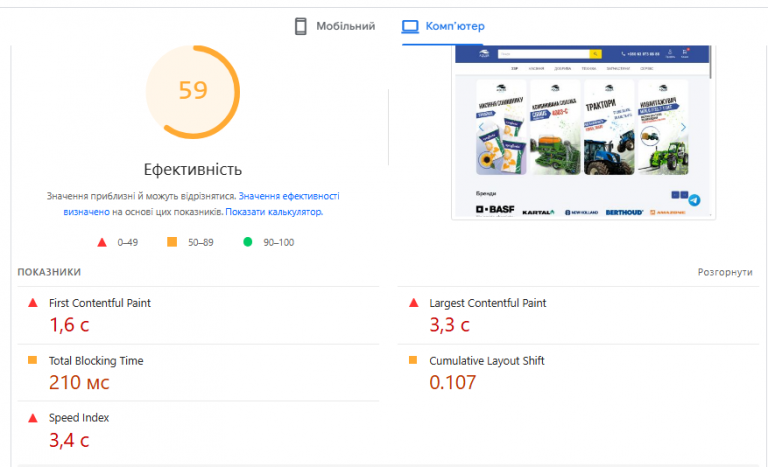
Task: Click the Cumulative Layout Shift orange square icon
Action: click(x=413, y=360)
